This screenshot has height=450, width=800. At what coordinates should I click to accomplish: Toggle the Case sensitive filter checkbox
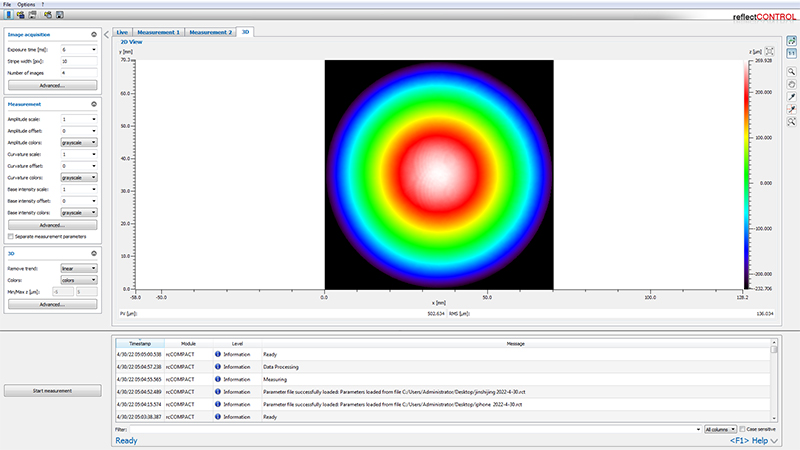[x=743, y=428]
